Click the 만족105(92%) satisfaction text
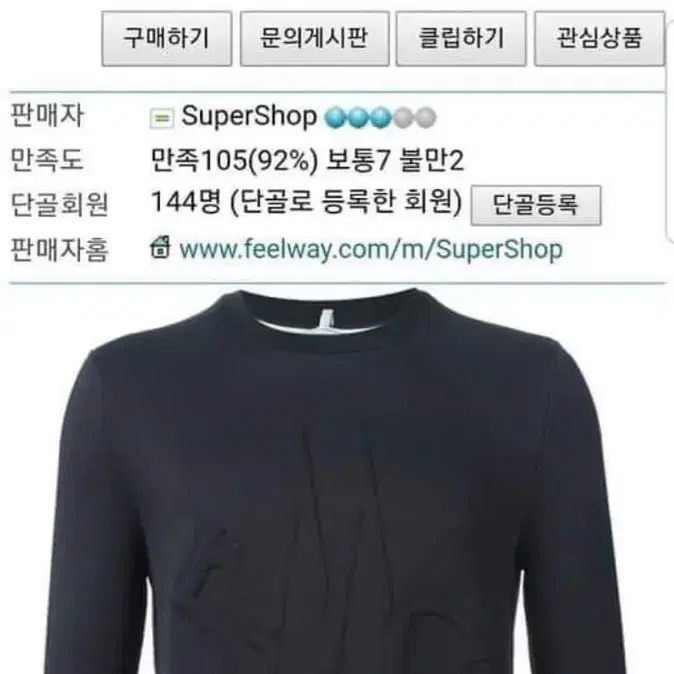This screenshot has width=674, height=674. [x=235, y=160]
